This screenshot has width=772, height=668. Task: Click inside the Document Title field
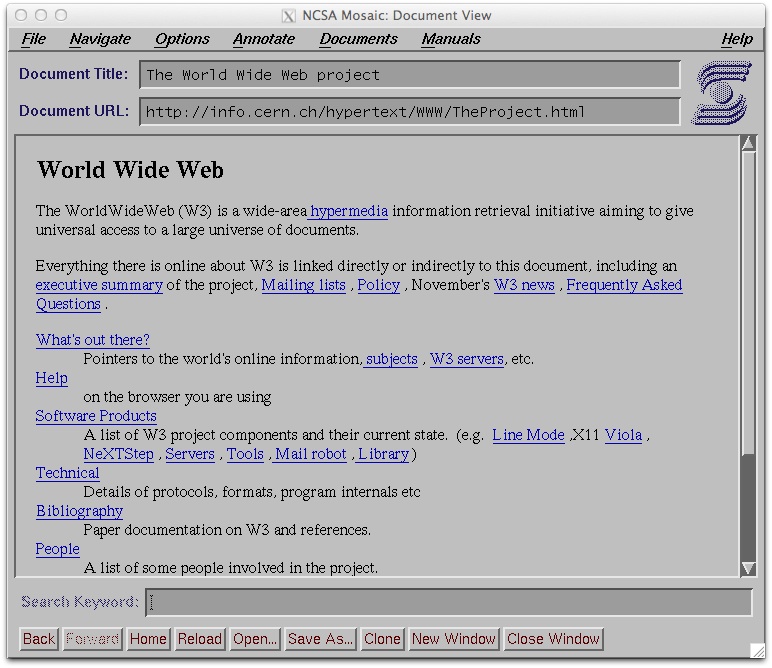coord(410,75)
